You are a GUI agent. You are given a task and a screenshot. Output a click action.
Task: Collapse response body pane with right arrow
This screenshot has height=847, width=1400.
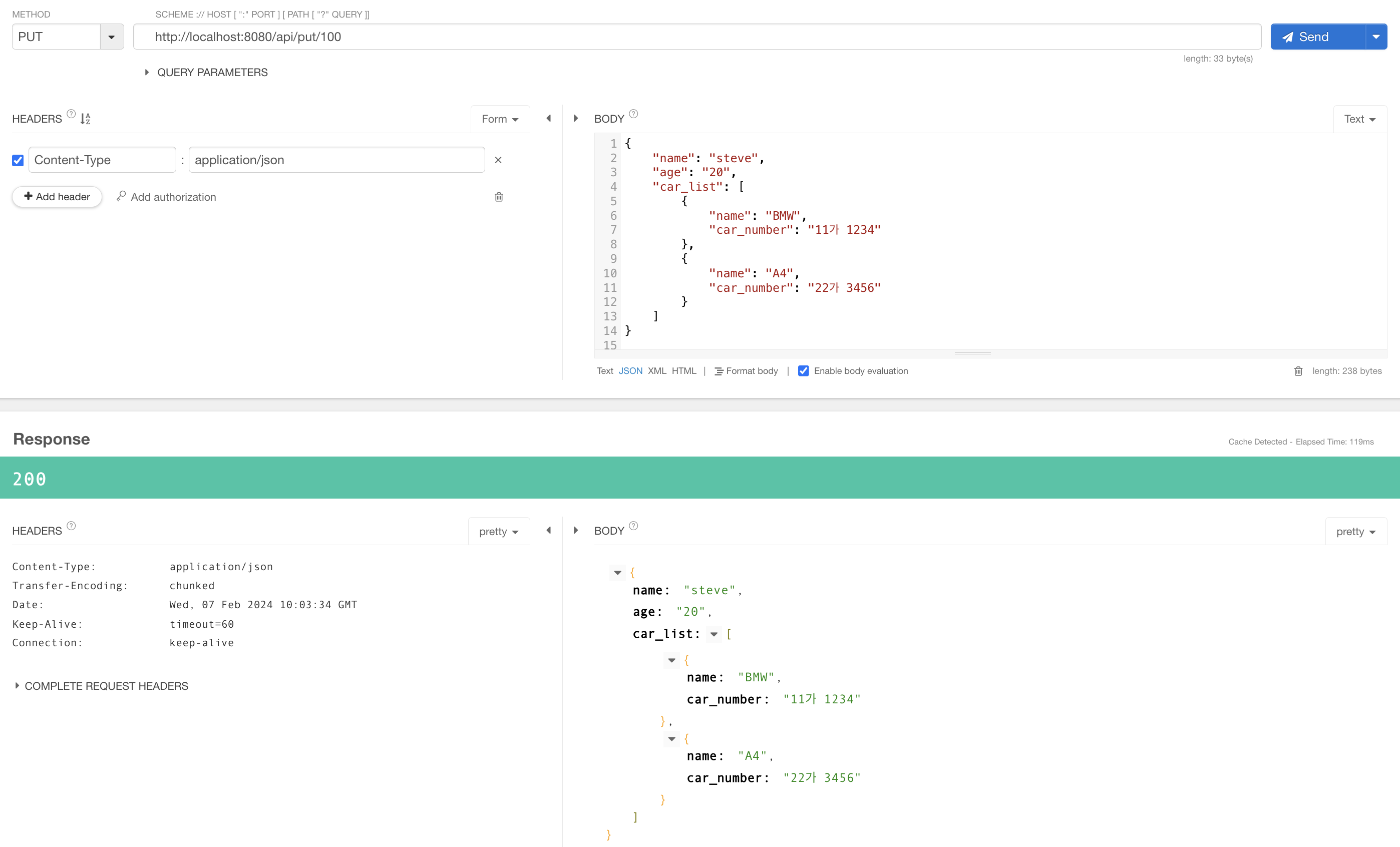pyautogui.click(x=575, y=530)
